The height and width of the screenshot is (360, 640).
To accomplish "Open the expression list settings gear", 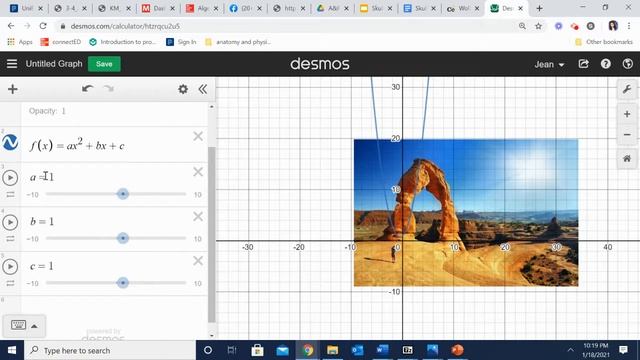I will (183, 89).
